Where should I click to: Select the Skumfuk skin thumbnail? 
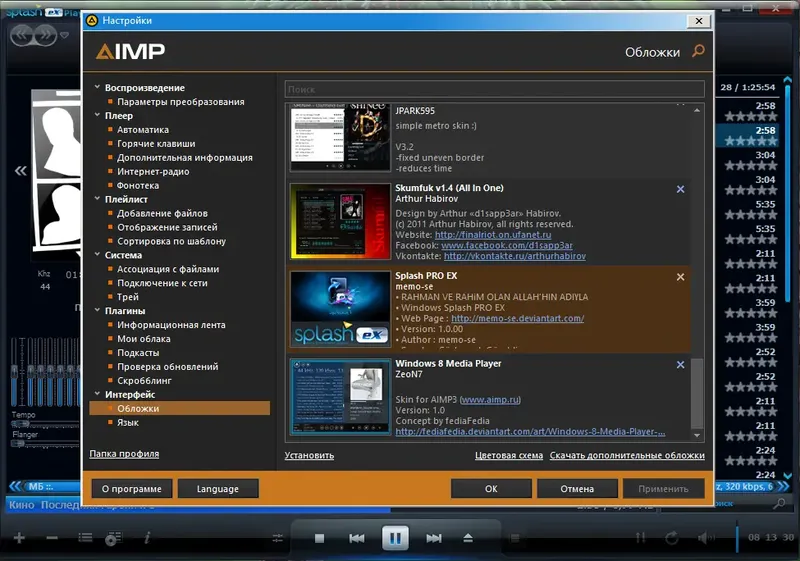point(340,221)
